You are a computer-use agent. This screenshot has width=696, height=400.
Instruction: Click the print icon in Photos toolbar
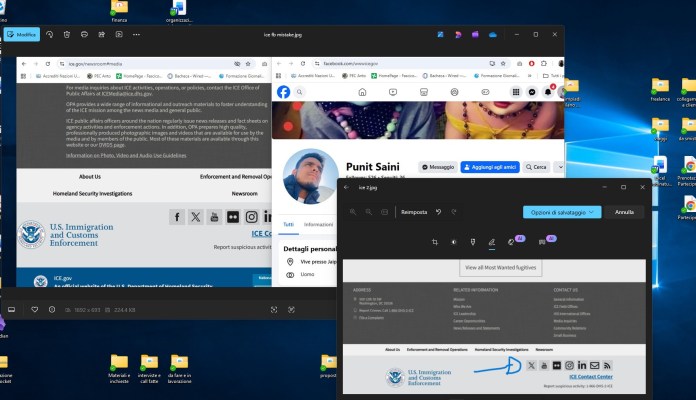pos(84,34)
